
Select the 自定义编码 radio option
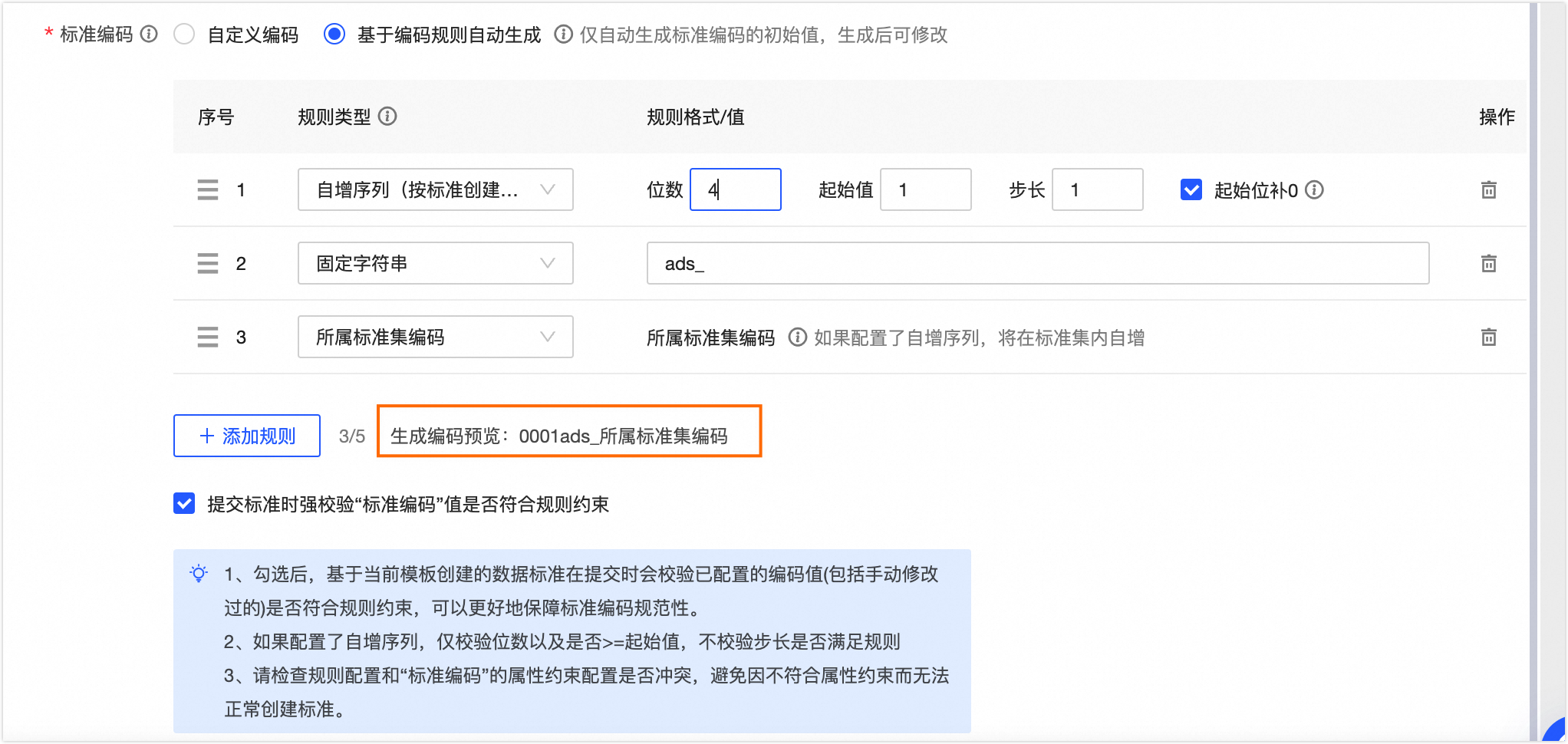(x=184, y=35)
